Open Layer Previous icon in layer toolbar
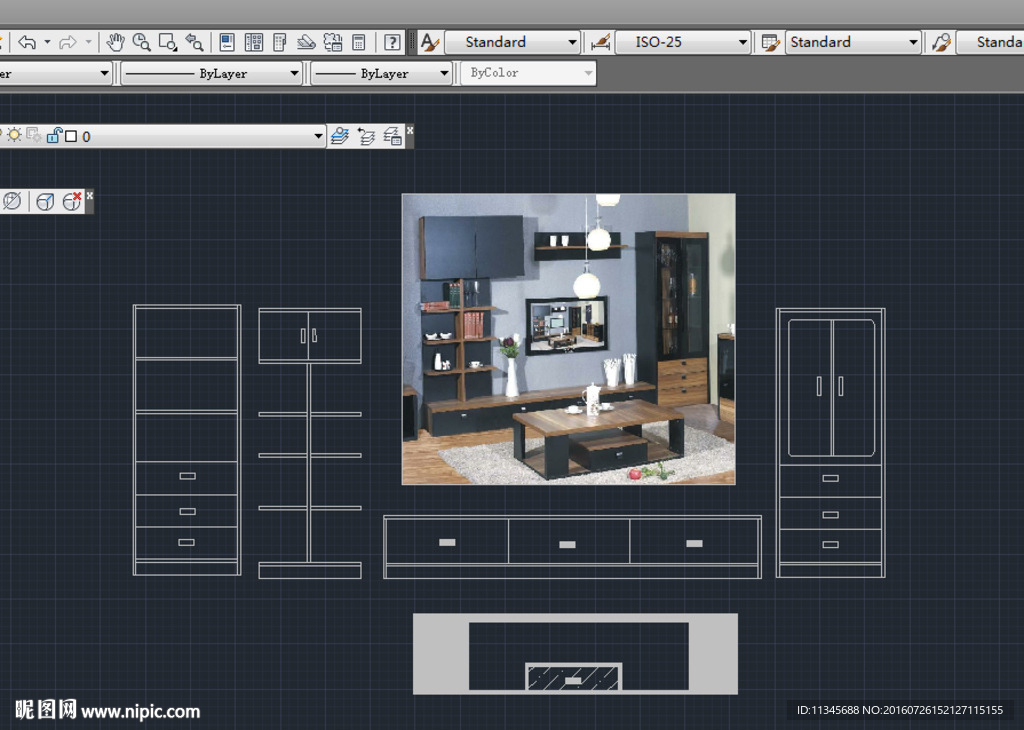This screenshot has height=730, width=1024. point(366,136)
